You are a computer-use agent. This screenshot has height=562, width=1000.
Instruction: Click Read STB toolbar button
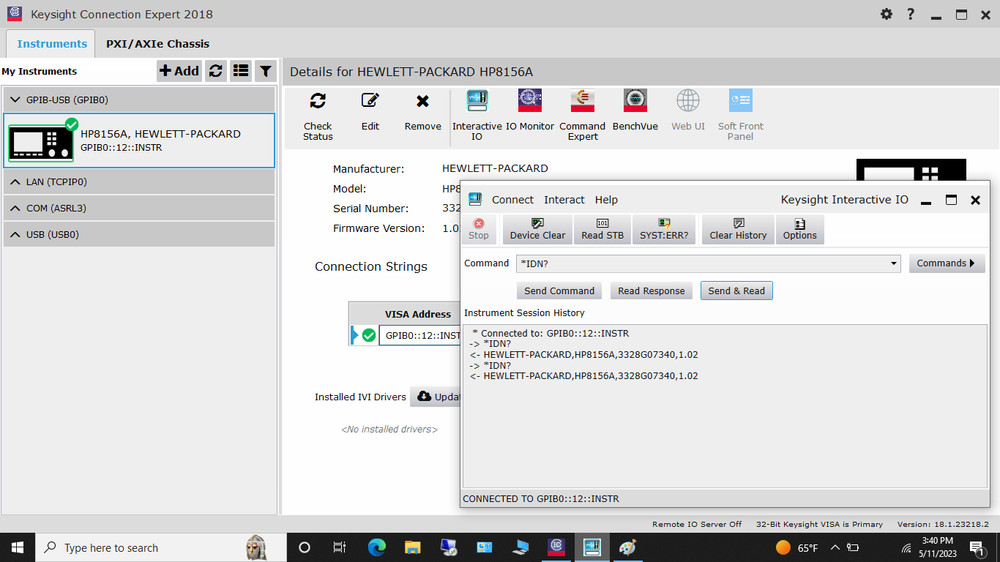(x=602, y=229)
